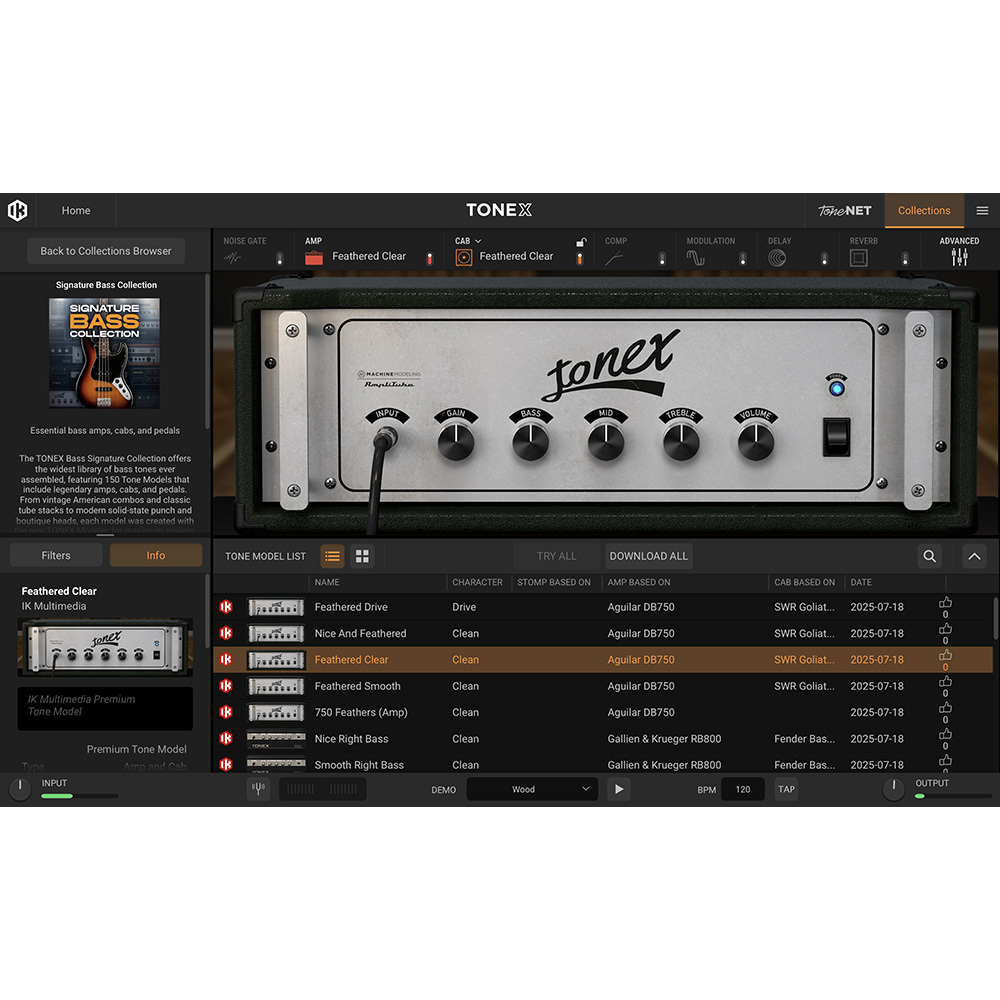Click the DOWNLOAD ALL button
The height and width of the screenshot is (1000, 1000).
tap(648, 556)
